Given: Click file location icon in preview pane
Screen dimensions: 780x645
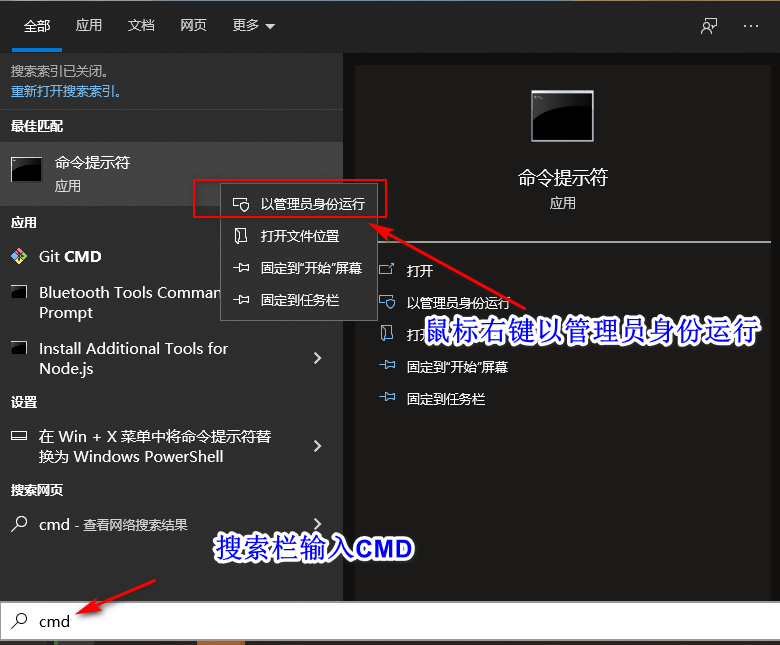Looking at the screenshot, I should tap(387, 333).
